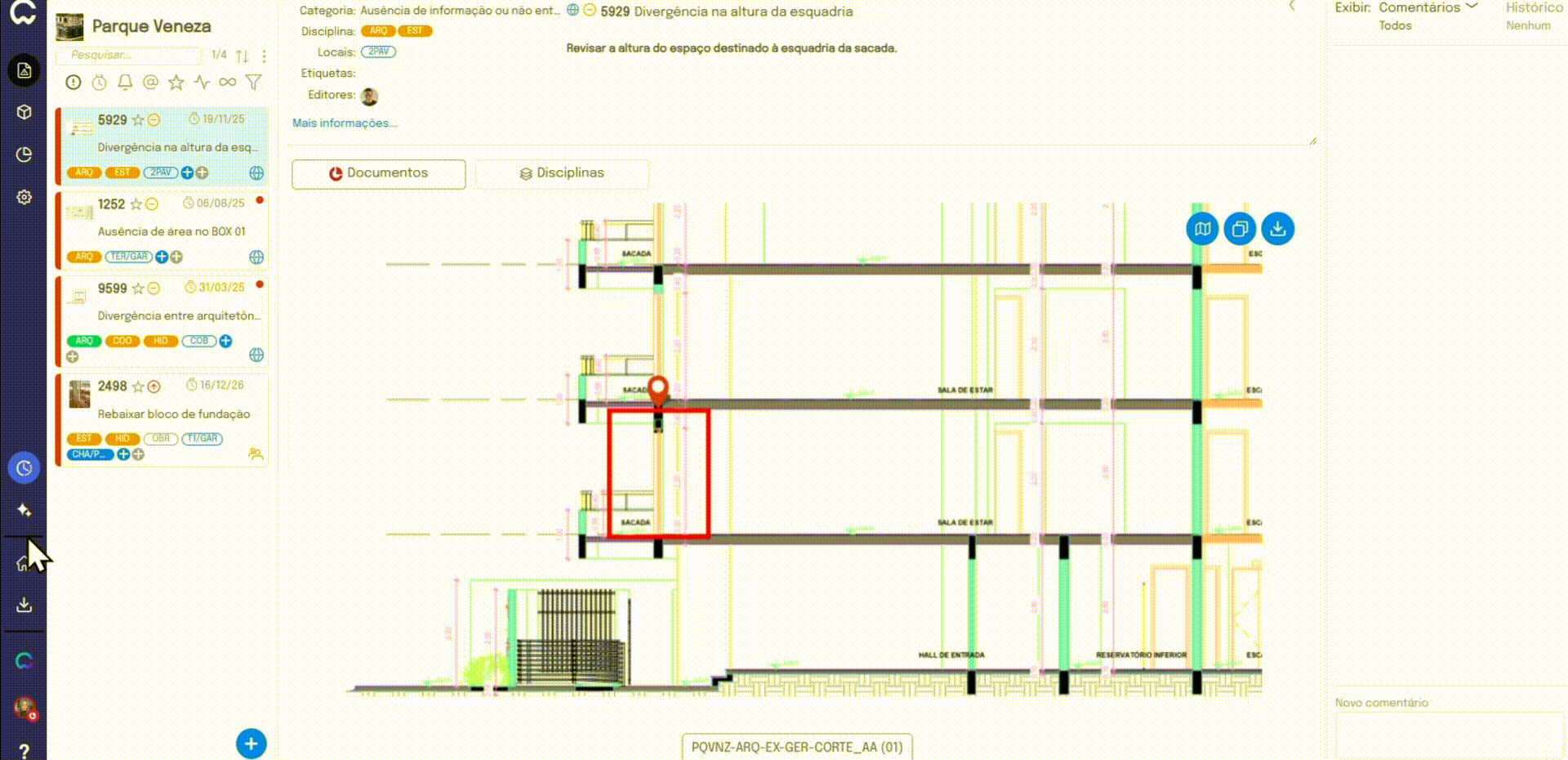Click the red location pin on the drawing
Viewport: 1568px width, 760px height.
[657, 390]
